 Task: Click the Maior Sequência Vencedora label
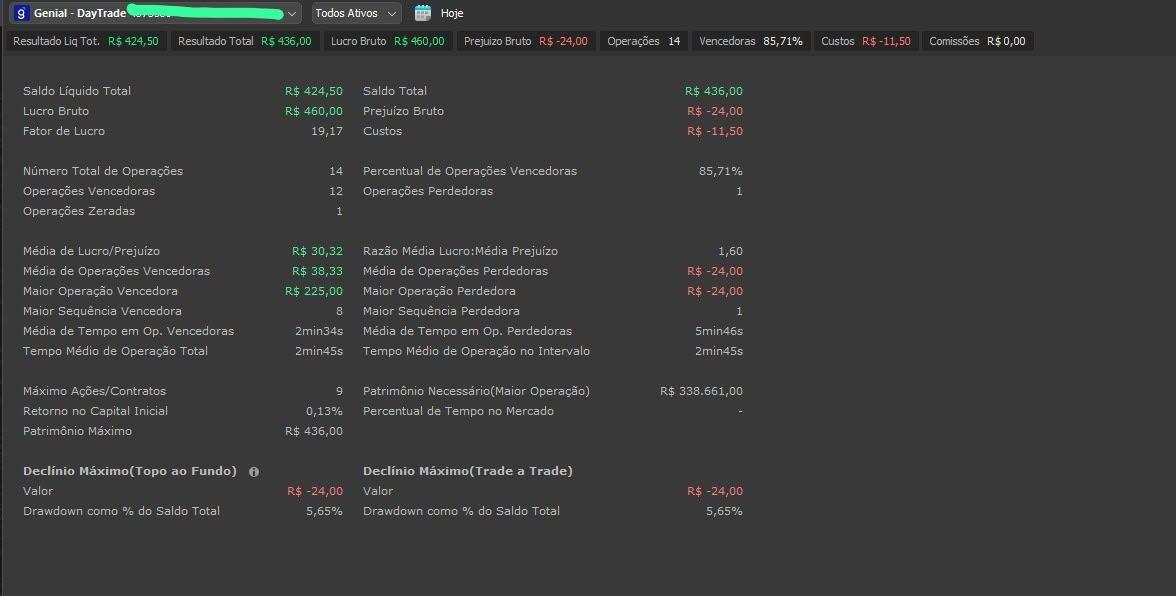pos(103,311)
